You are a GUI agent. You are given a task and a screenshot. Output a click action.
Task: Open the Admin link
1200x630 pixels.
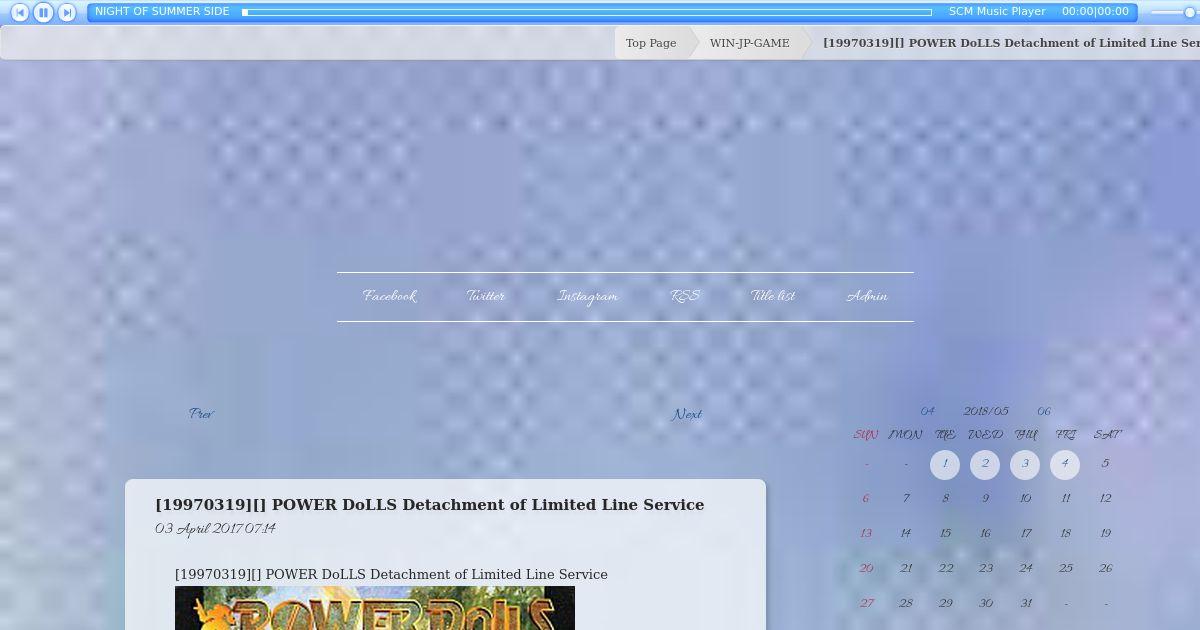[x=866, y=296]
